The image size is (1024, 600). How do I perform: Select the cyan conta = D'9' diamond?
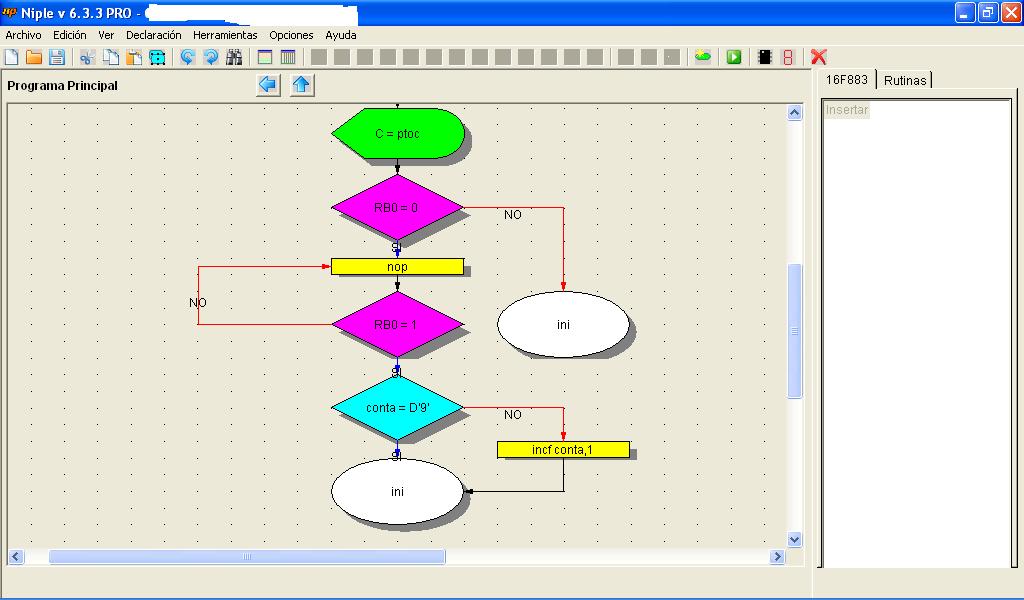pos(397,407)
